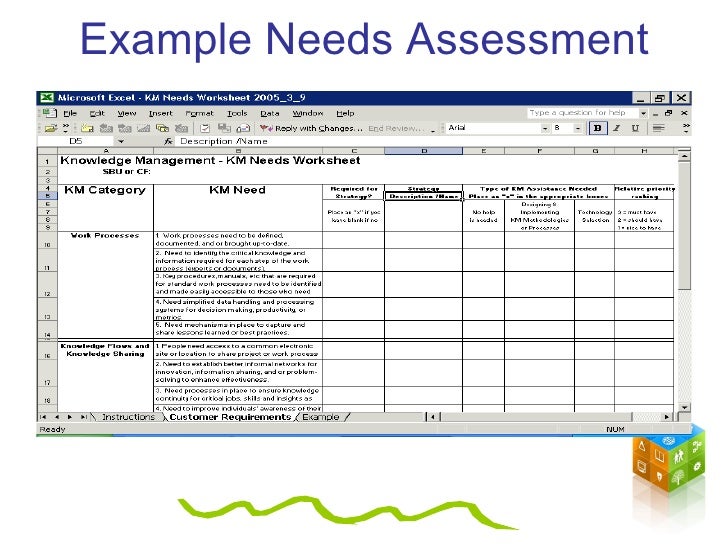
Task: Open the Name Box dropdown arrow
Action: (x=121, y=141)
